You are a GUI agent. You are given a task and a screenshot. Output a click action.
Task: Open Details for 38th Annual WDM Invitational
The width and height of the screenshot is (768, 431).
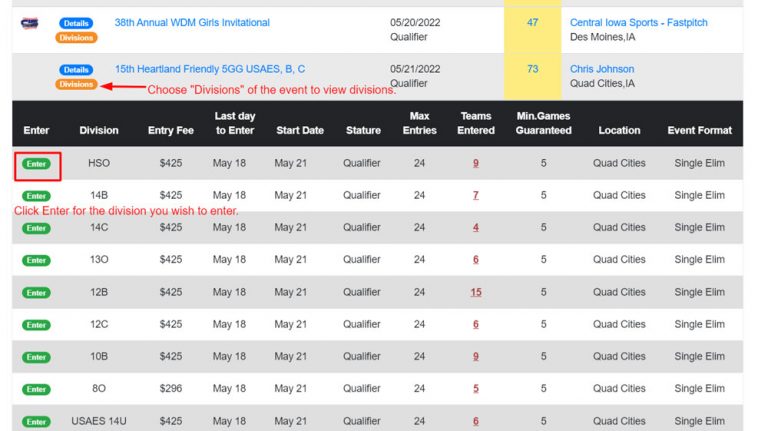[x=76, y=23]
